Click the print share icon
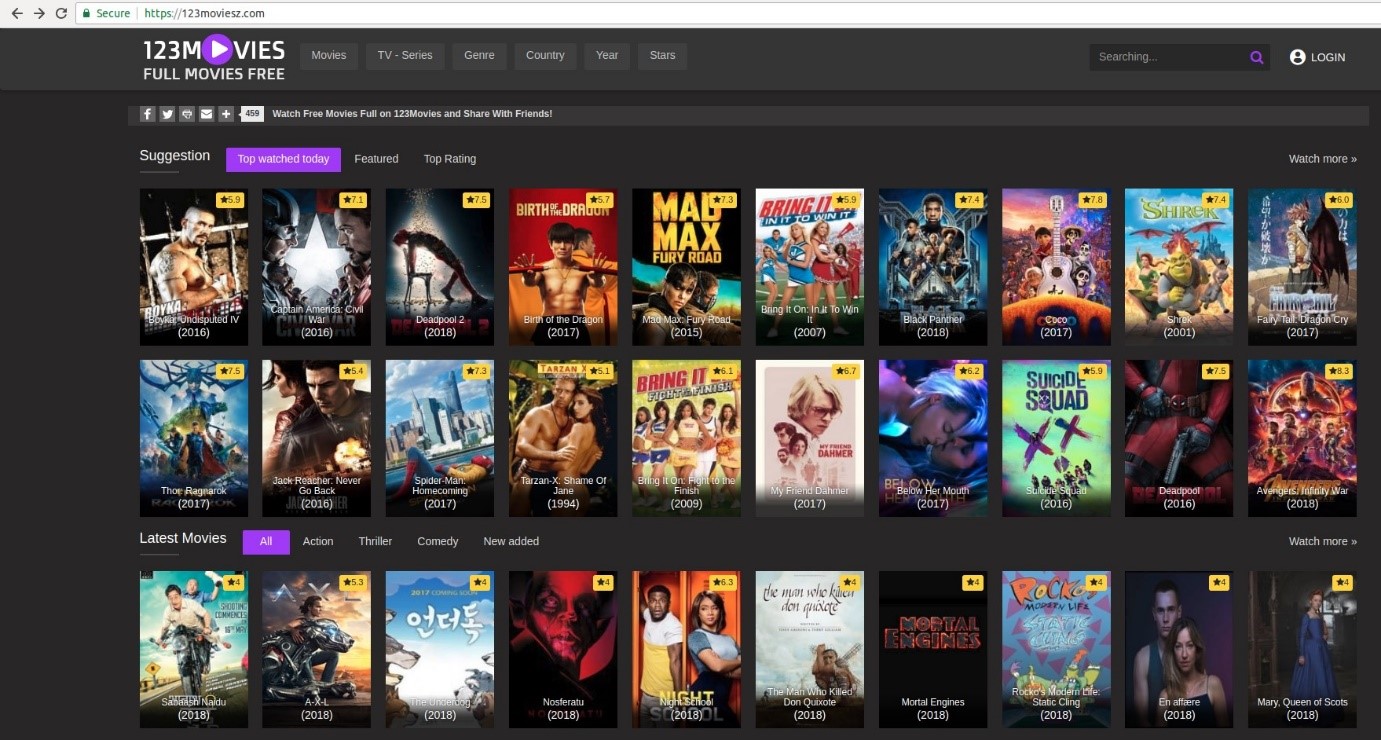This screenshot has height=740, width=1381. click(x=187, y=114)
